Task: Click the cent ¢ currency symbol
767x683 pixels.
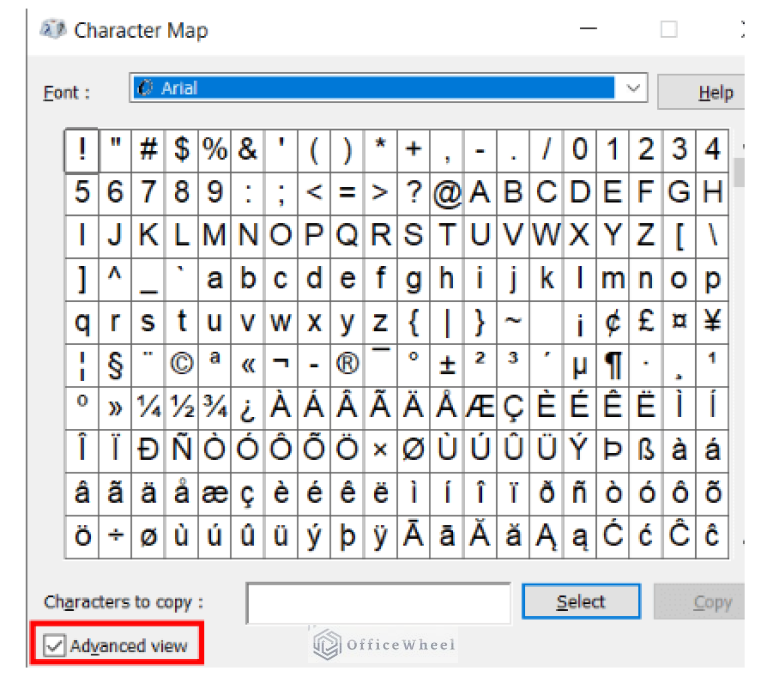Action: point(612,322)
